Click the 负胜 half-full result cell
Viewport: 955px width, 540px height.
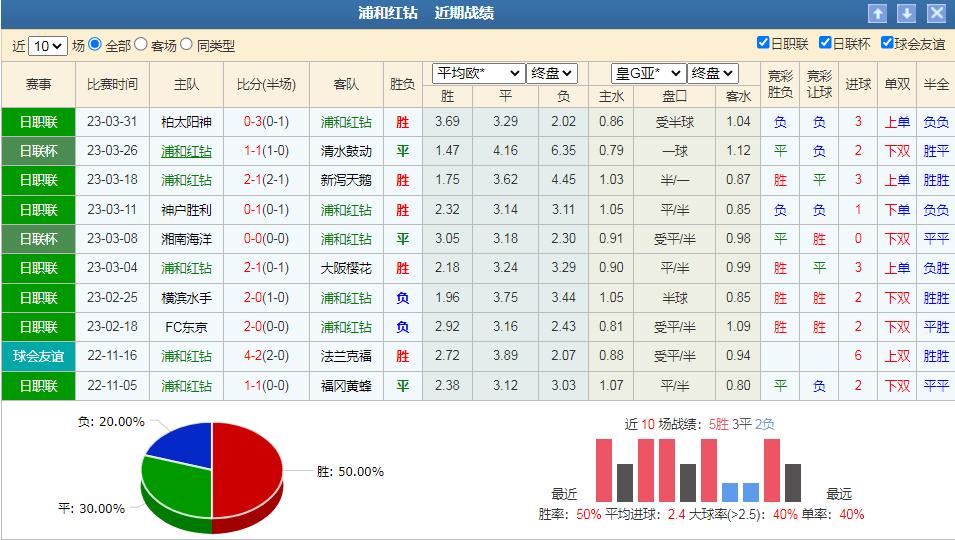936,268
